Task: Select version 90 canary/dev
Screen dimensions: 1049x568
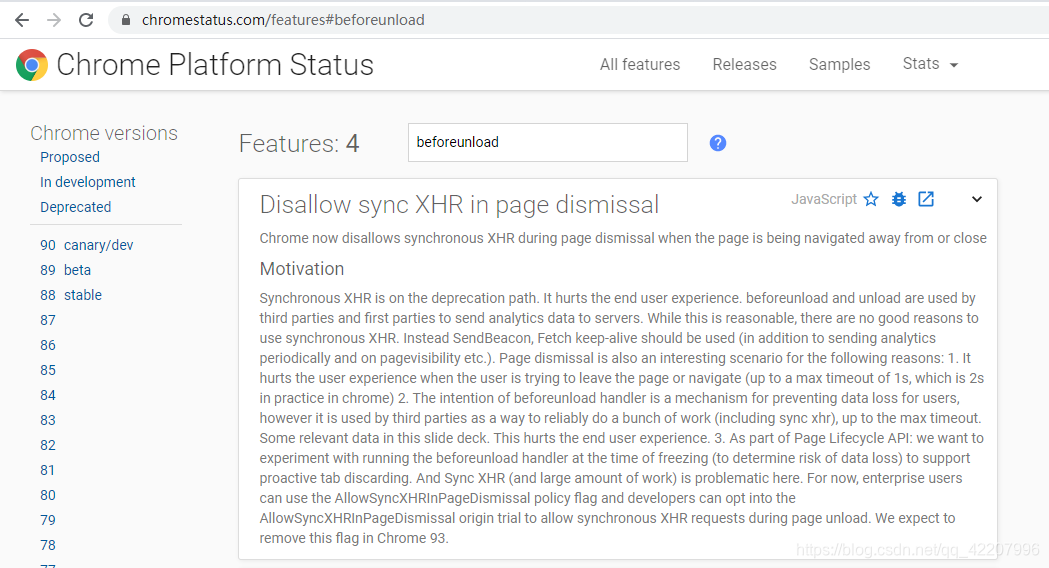Action: [x=86, y=246]
